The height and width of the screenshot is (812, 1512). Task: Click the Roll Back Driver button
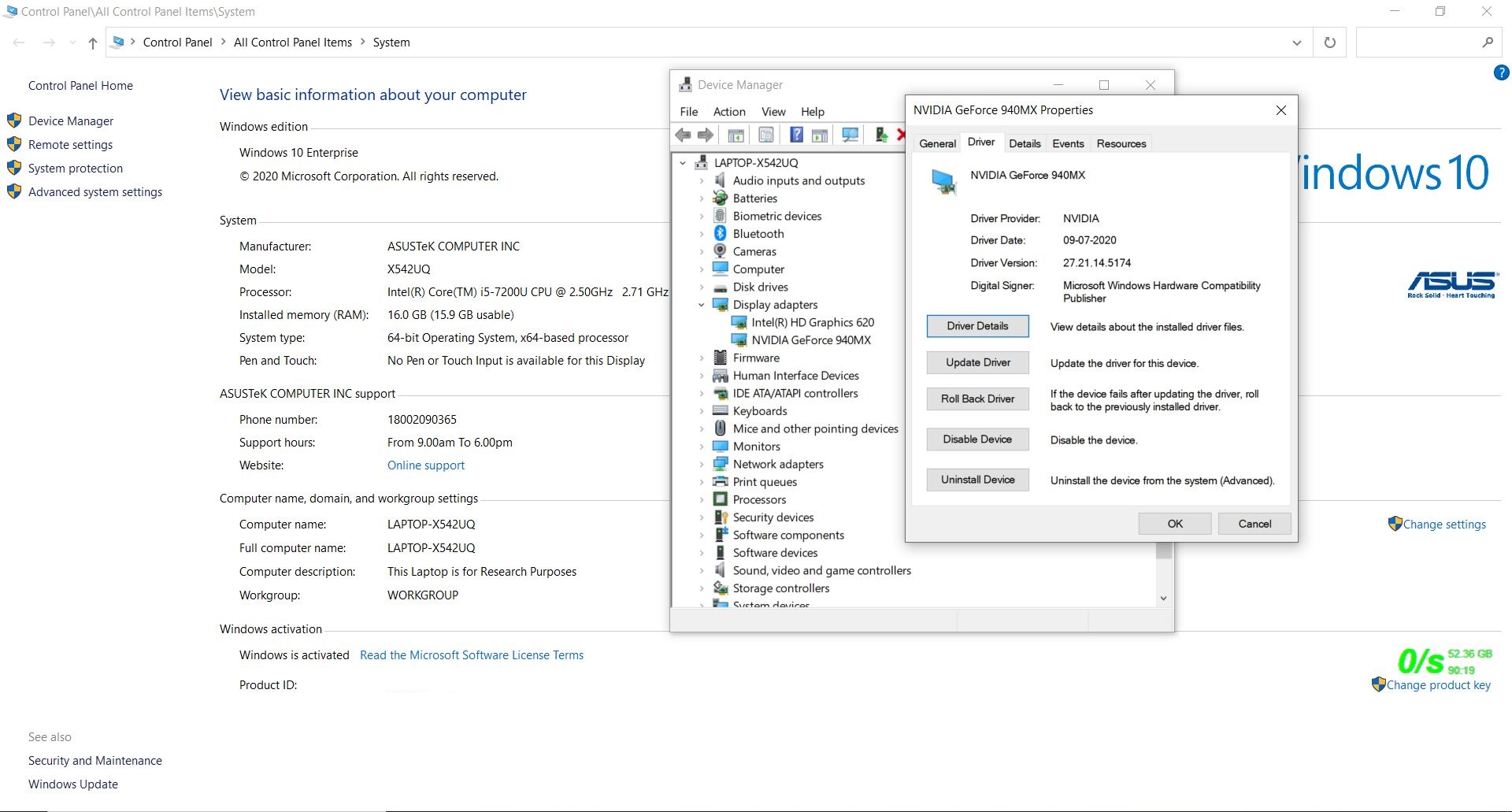(x=977, y=399)
